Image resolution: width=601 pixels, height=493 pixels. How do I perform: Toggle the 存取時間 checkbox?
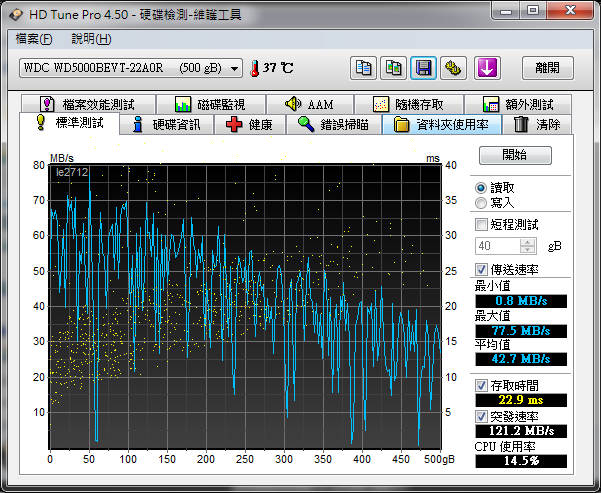pos(481,385)
